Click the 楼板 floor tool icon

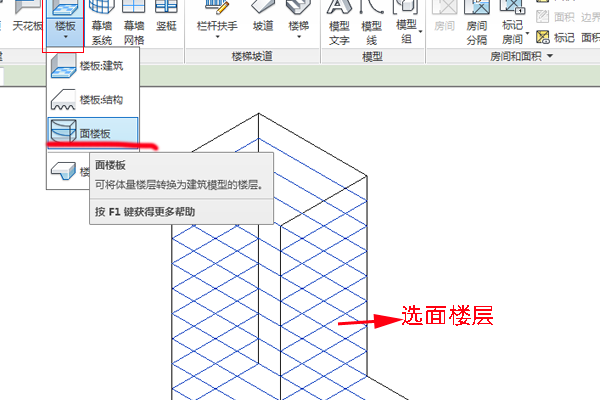pos(65,8)
